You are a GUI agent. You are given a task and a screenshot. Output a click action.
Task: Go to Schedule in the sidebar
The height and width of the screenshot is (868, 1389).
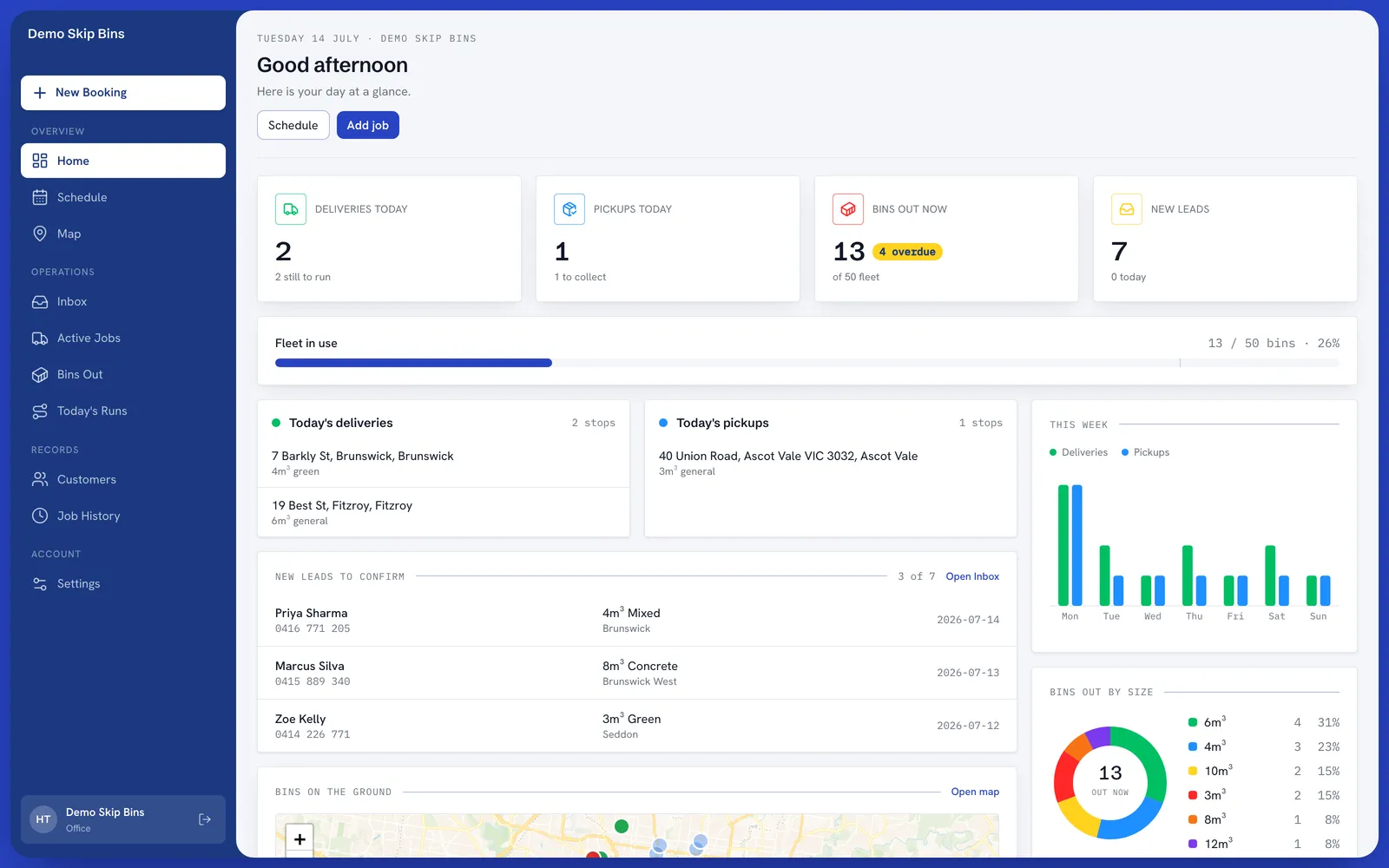[123, 197]
